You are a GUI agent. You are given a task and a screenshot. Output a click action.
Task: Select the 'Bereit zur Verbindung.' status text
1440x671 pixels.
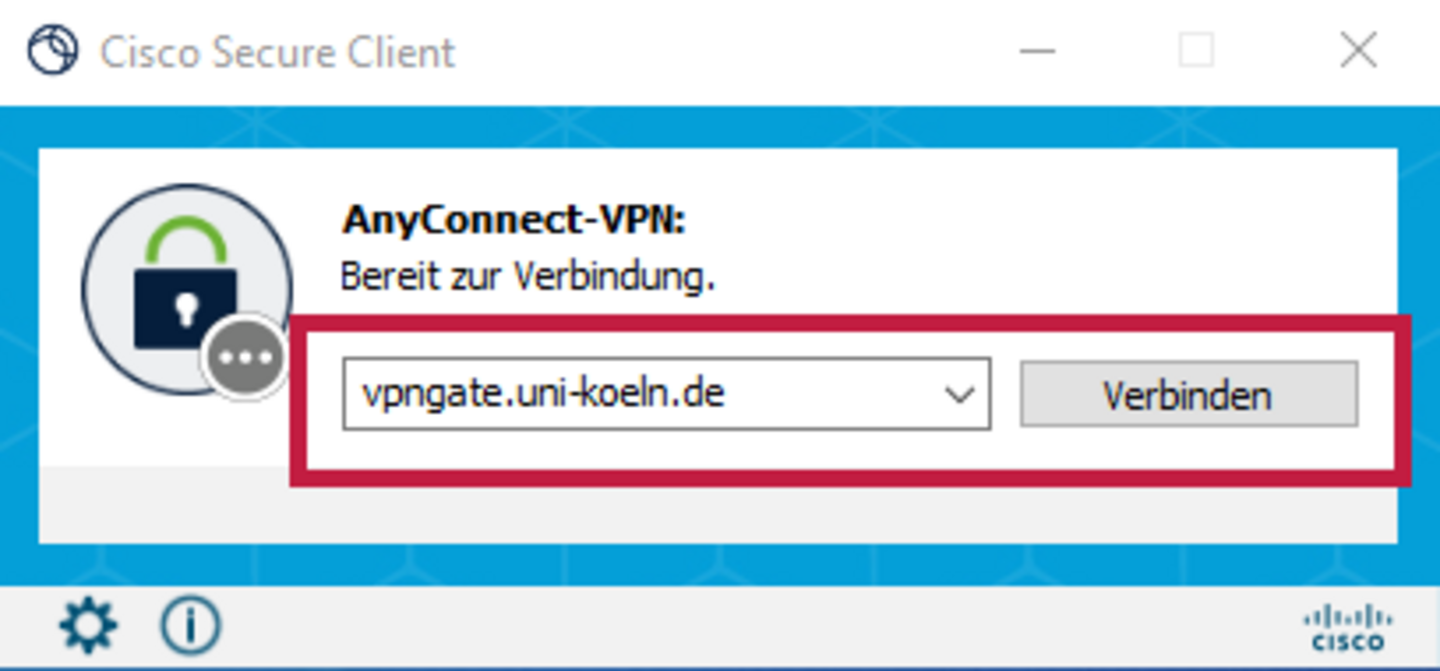pos(528,276)
